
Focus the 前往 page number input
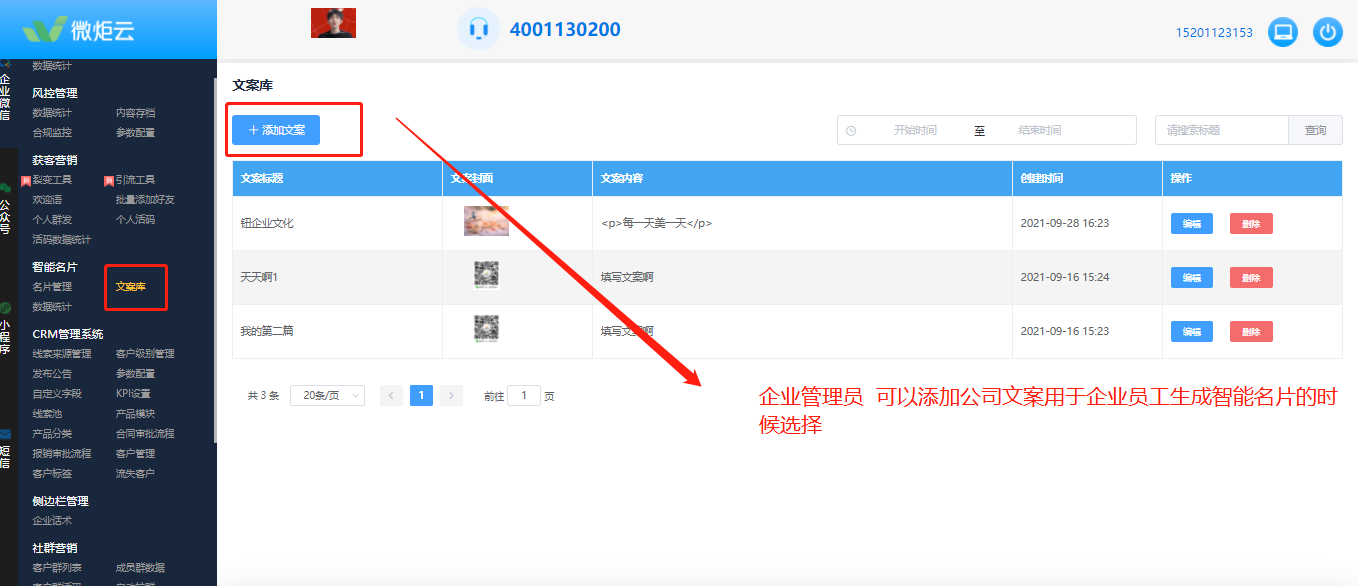[x=524, y=395]
